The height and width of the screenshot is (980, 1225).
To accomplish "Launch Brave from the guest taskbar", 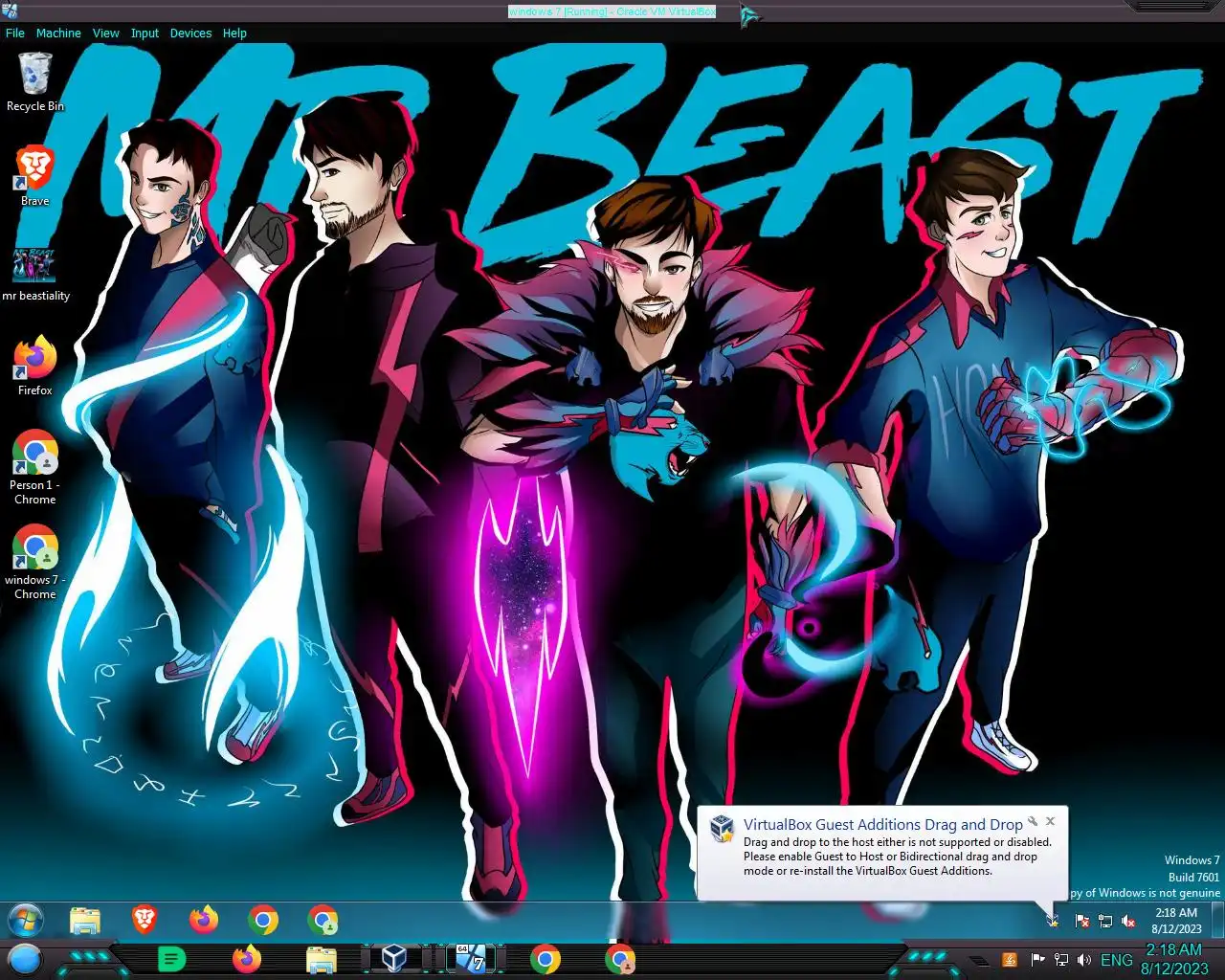I will coord(145,920).
